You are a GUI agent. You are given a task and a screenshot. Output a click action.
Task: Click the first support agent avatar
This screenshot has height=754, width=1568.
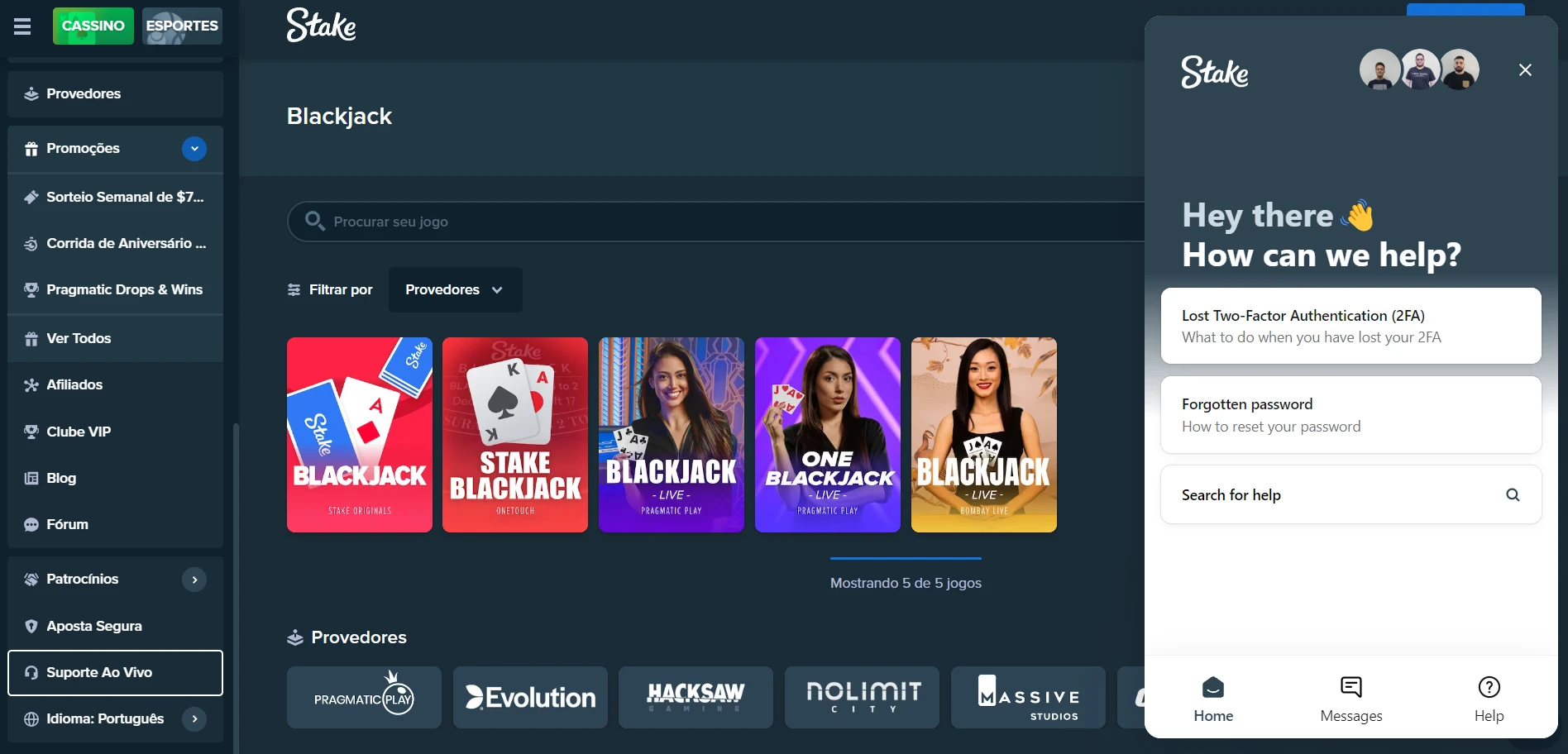[1379, 70]
